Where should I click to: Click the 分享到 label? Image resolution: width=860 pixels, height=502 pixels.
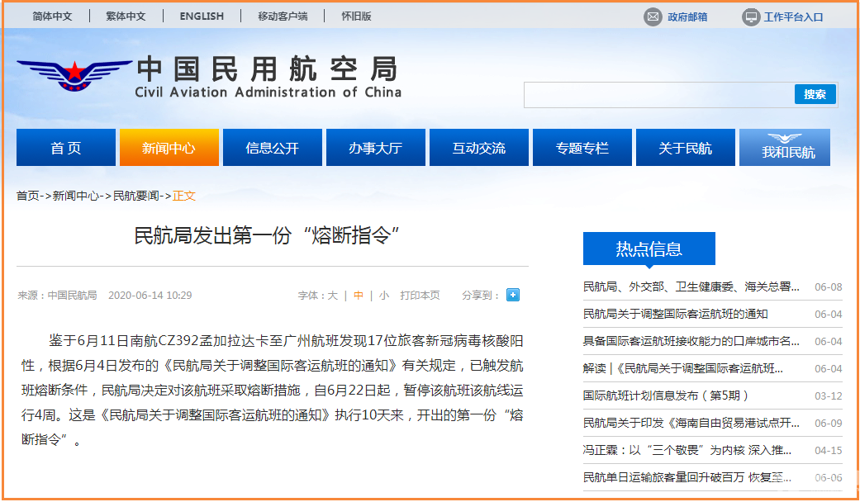click(480, 296)
